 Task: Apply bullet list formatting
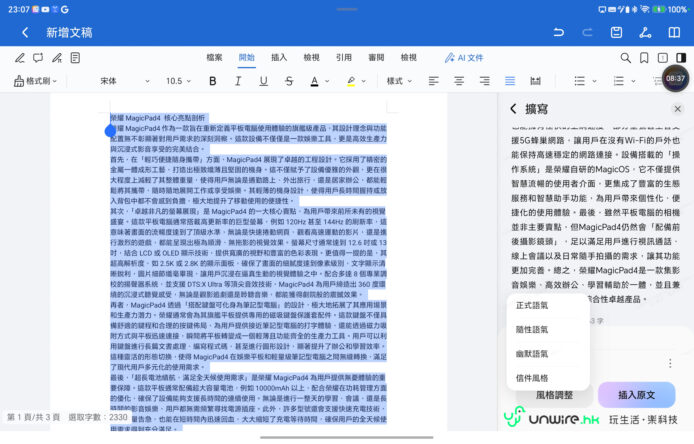[x=579, y=81]
